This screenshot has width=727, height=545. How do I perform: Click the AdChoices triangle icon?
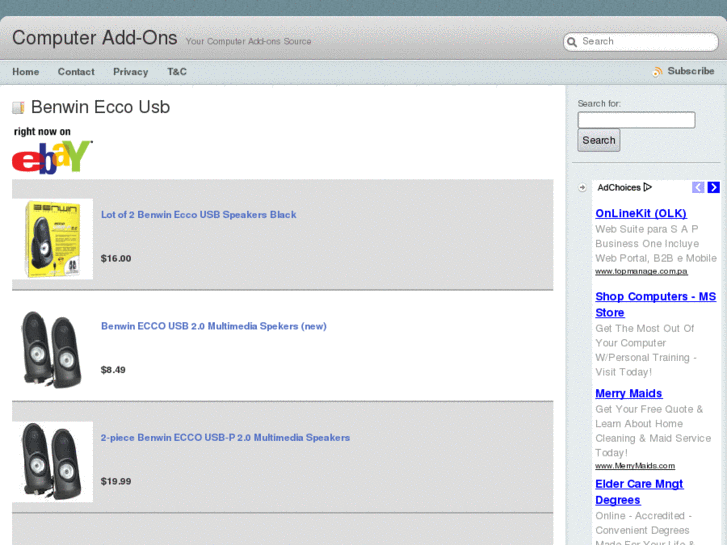pos(648,187)
